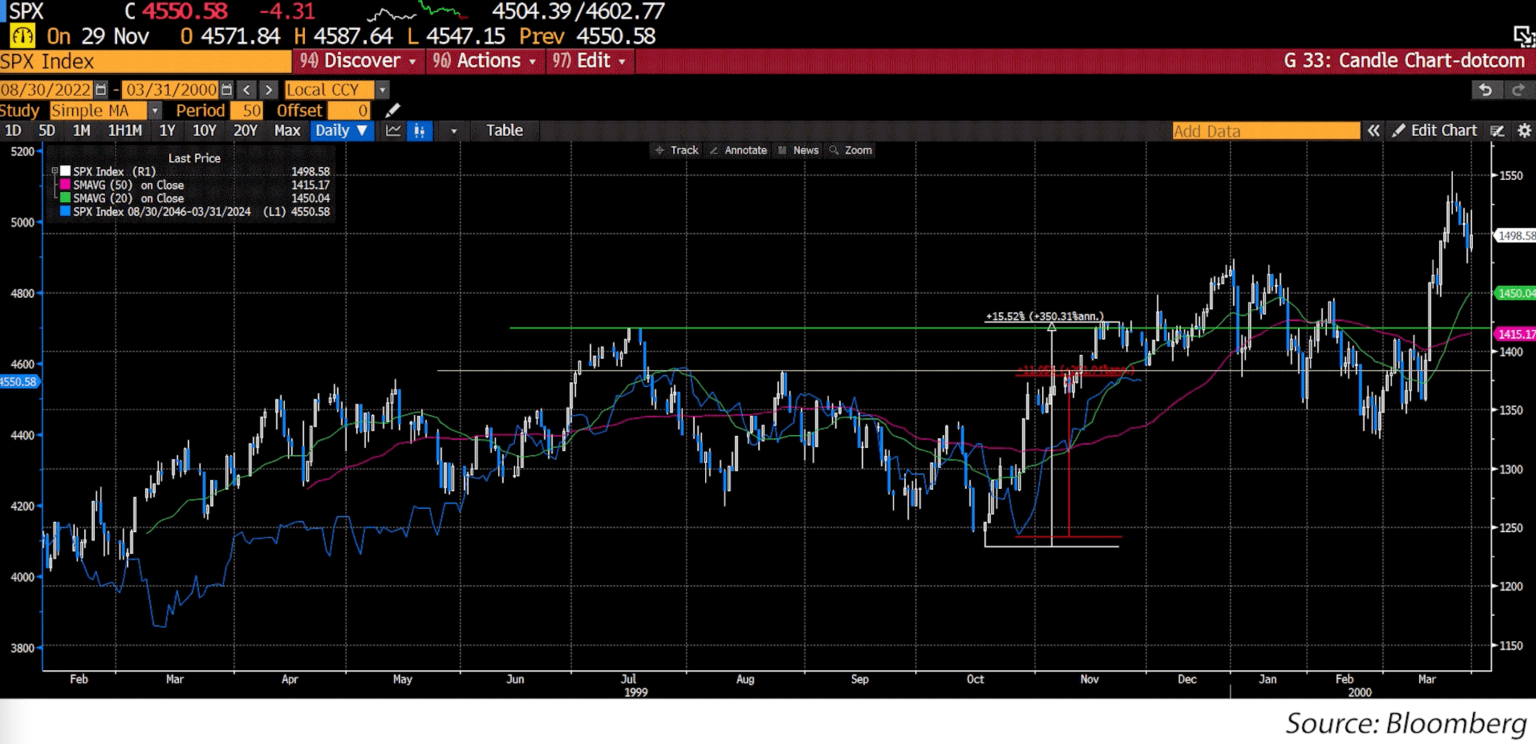
Task: Click the undo arrow icon near top right
Action: click(x=1486, y=90)
